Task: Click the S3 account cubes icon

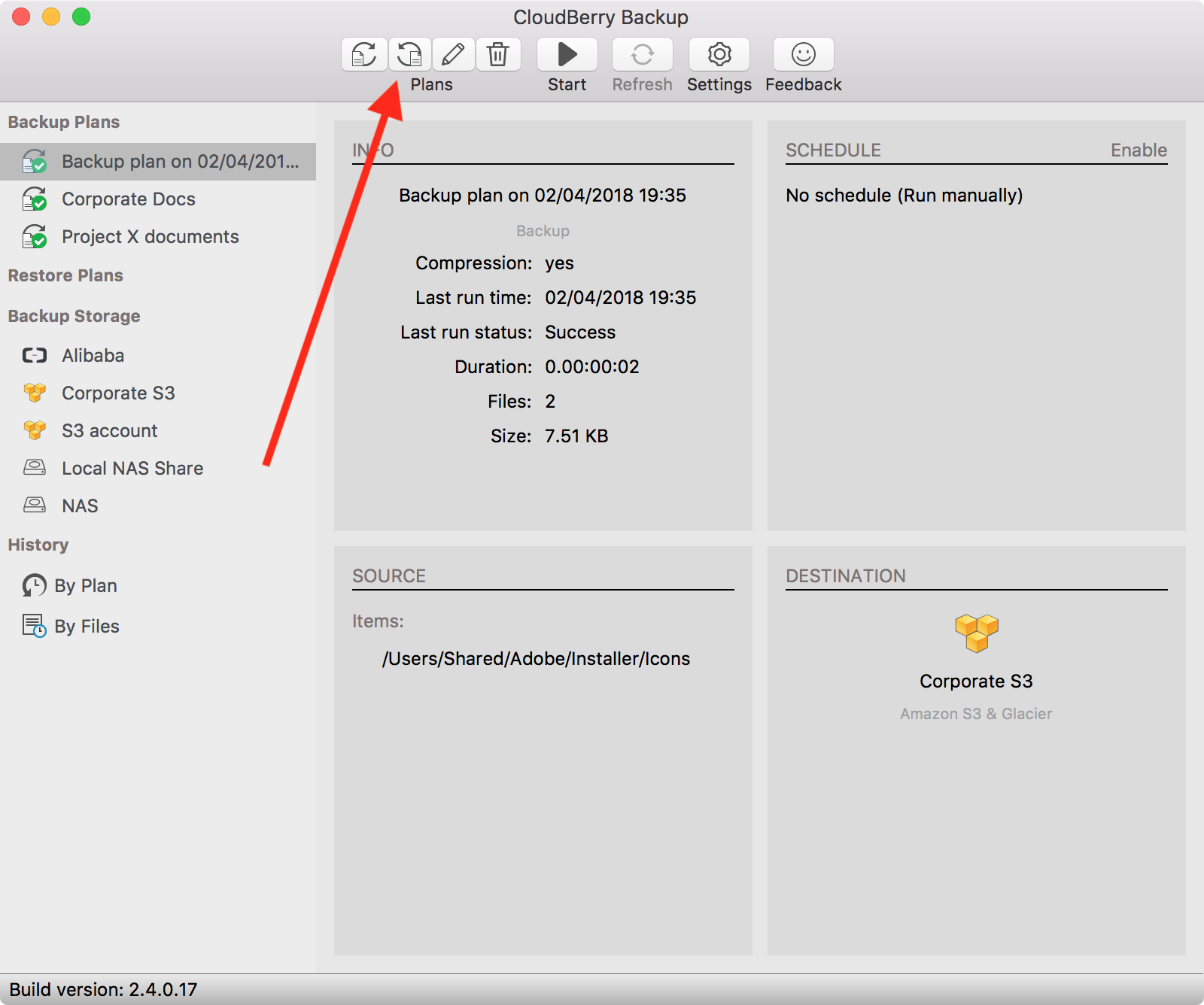Action: tap(35, 430)
